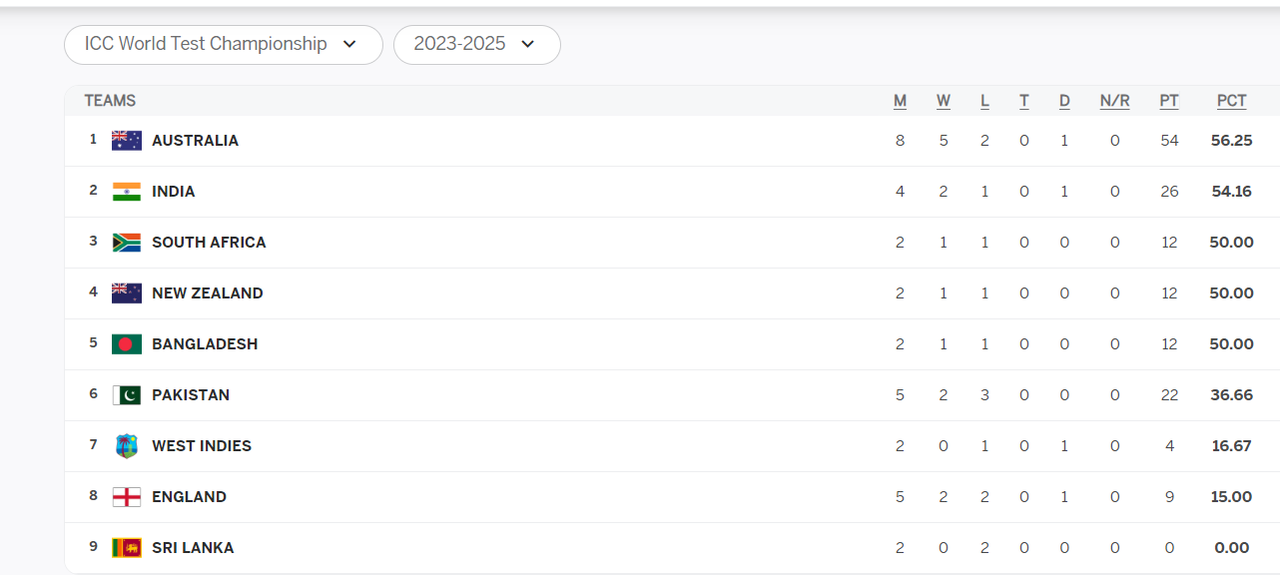
Task: Click New Zealand's points value 12
Action: pos(1170,294)
